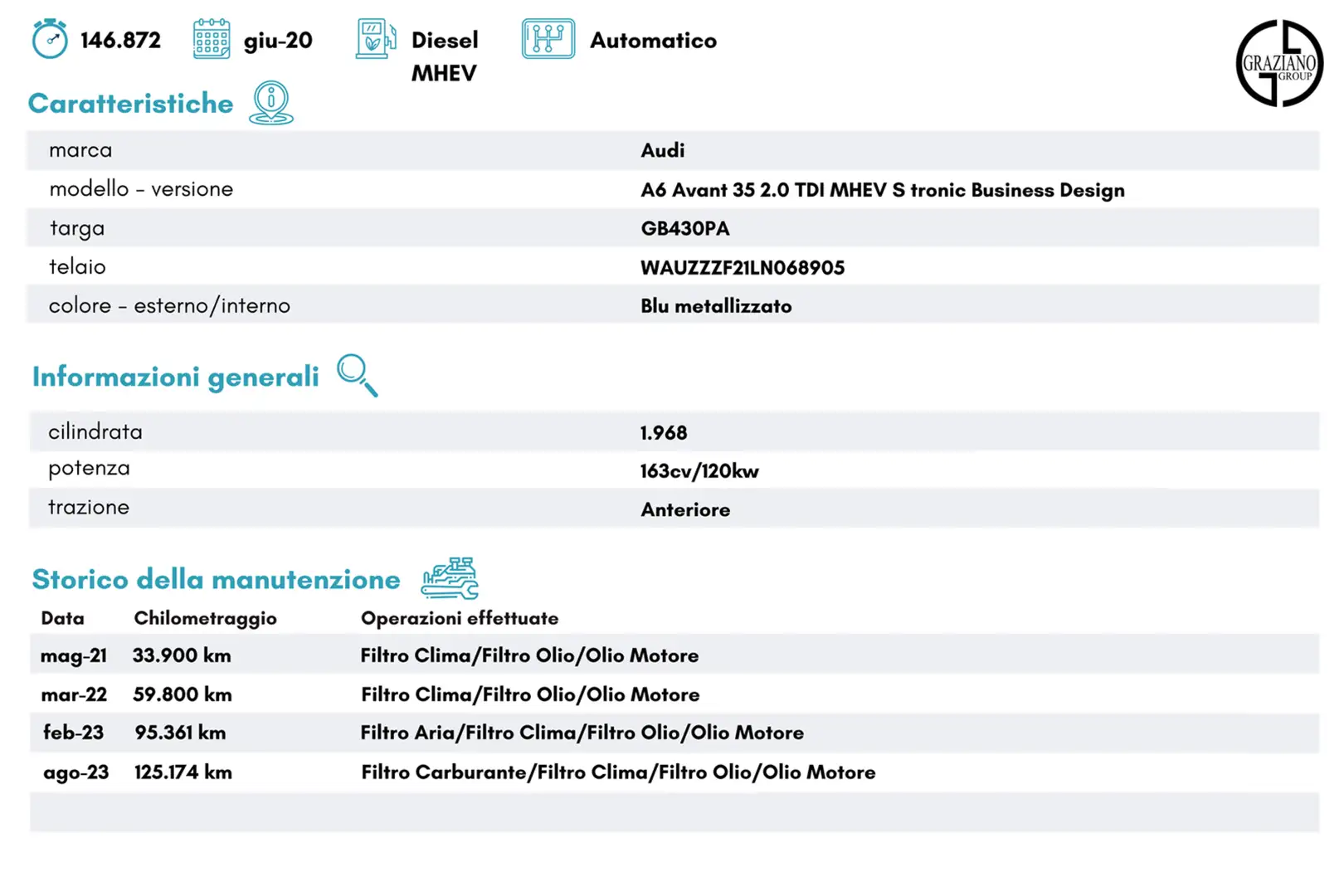Click the Automatico transmission label

653,40
